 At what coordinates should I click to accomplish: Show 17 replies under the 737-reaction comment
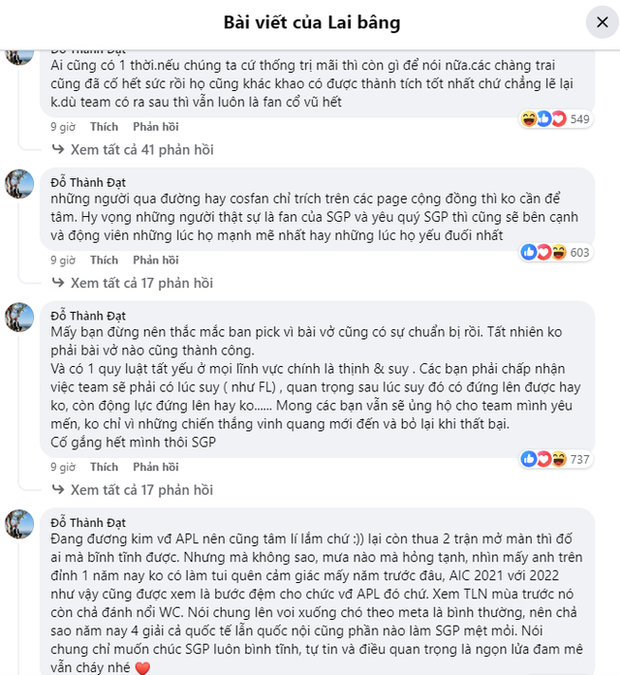pyautogui.click(x=141, y=490)
